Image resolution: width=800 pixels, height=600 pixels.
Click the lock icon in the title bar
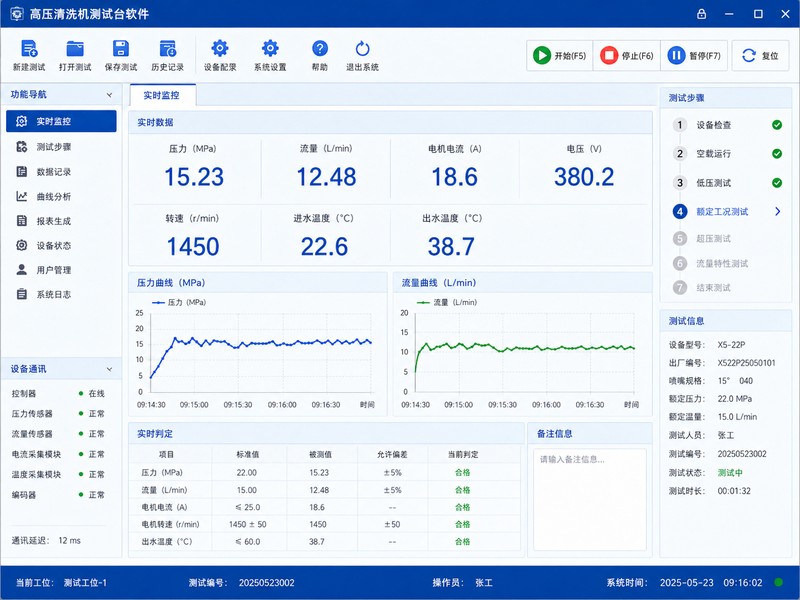(702, 14)
